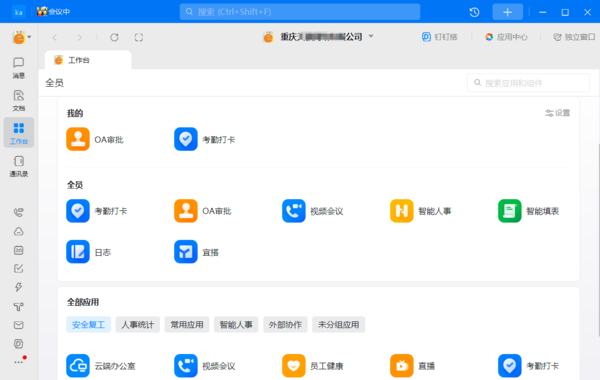The height and width of the screenshot is (380, 600).
Task: Go back with the left arrow
Action: (x=55, y=37)
